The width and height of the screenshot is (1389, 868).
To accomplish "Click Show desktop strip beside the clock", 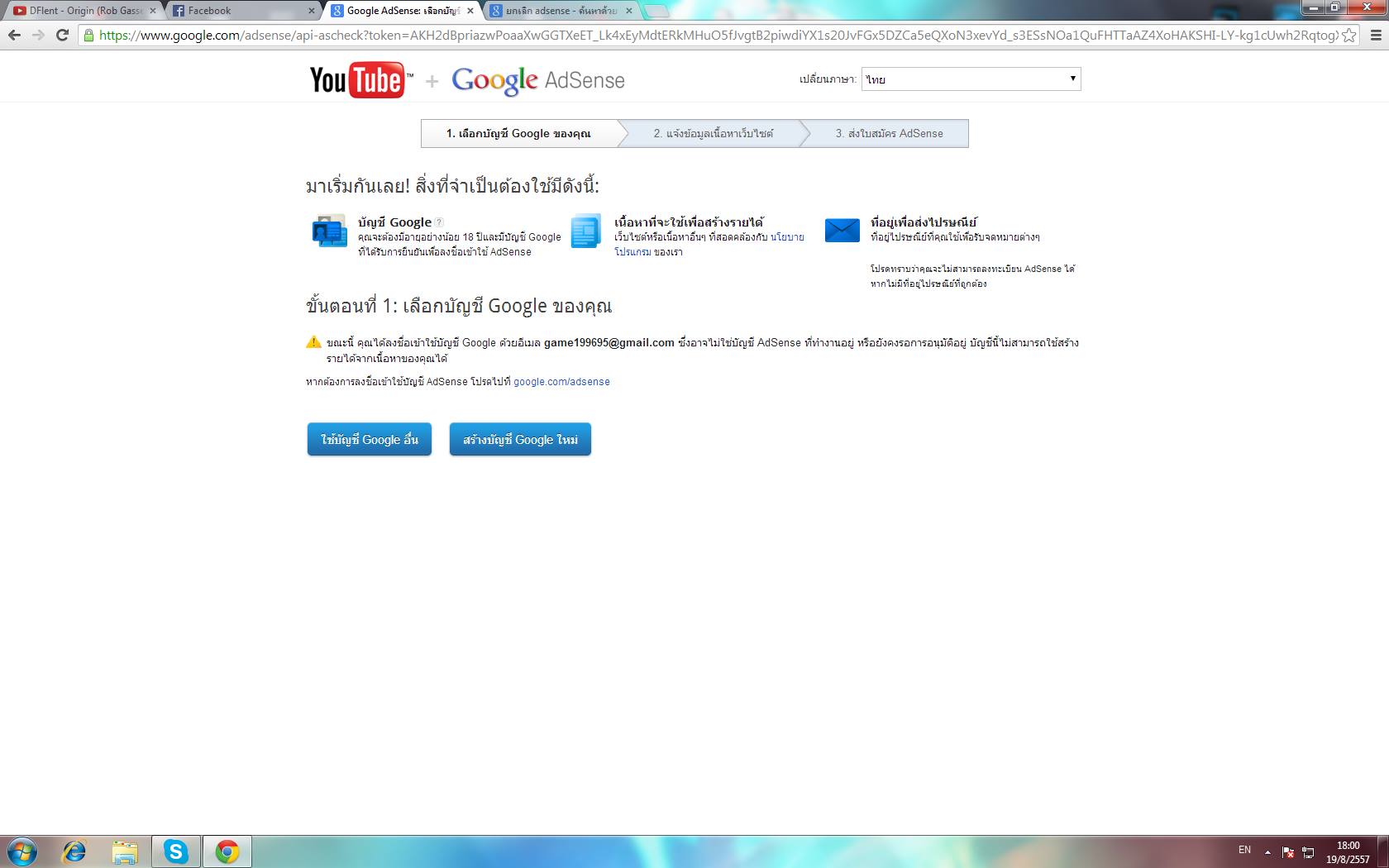I will (1383, 851).
